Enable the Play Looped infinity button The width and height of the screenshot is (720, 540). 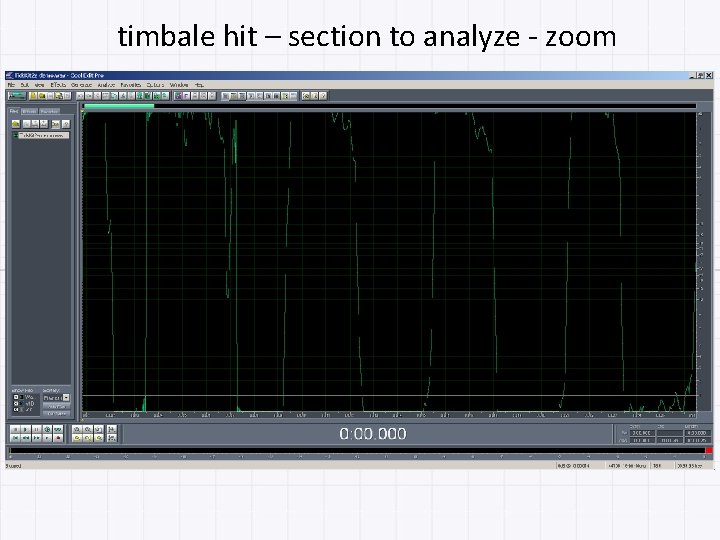pos(58,429)
